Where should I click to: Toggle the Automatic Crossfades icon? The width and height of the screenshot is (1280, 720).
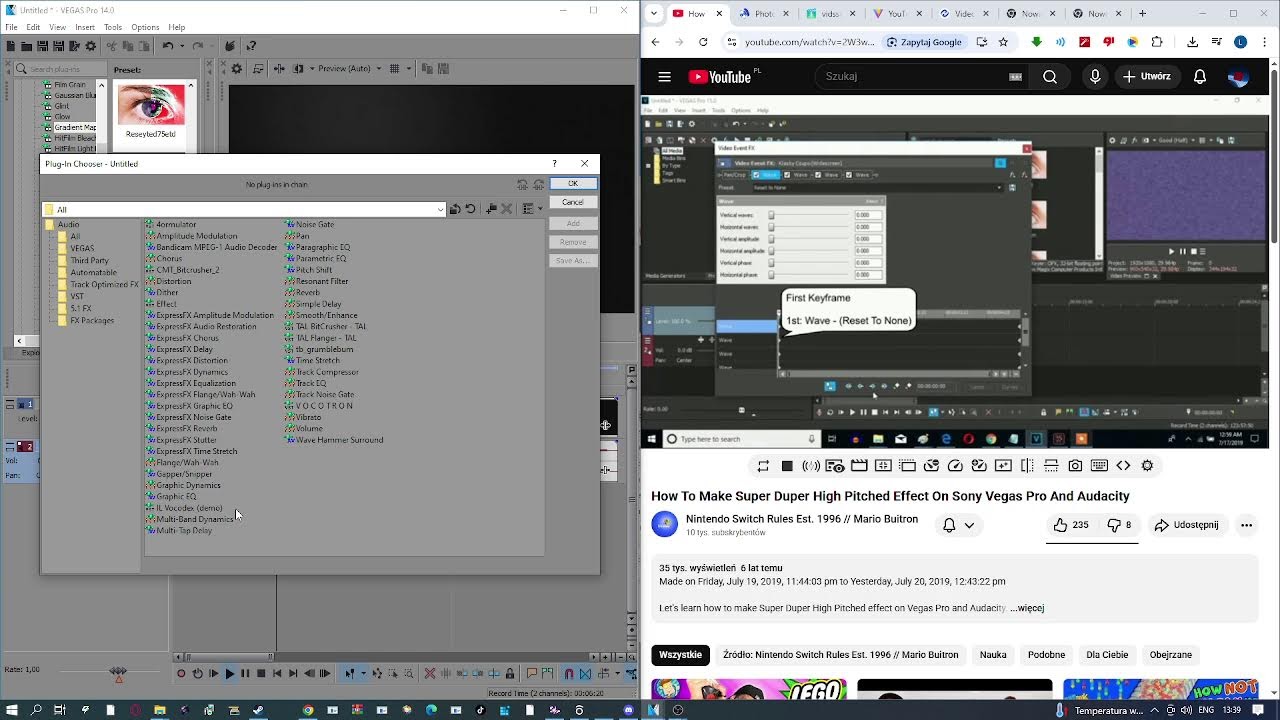pos(585,674)
